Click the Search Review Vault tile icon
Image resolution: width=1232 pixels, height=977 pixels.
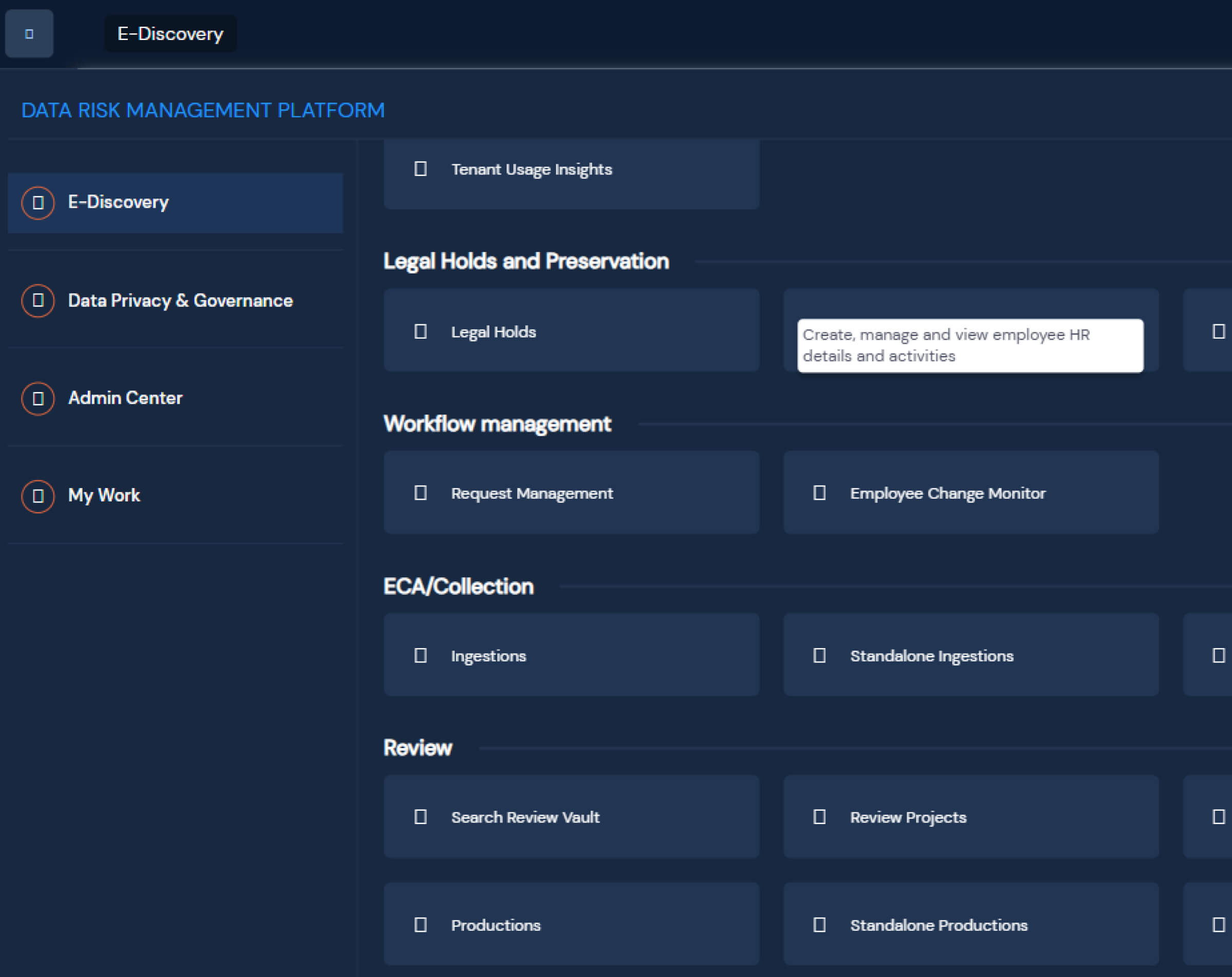(420, 816)
